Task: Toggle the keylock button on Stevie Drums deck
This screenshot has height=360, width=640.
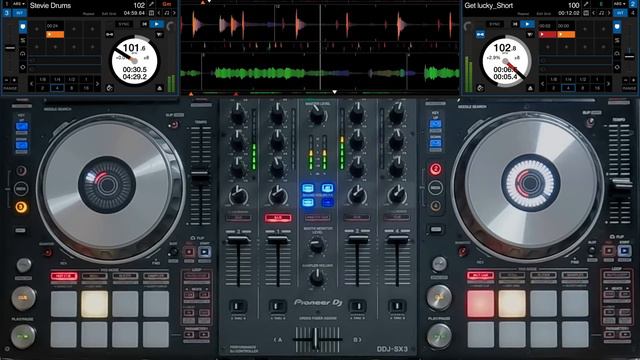Action: pyautogui.click(x=109, y=34)
